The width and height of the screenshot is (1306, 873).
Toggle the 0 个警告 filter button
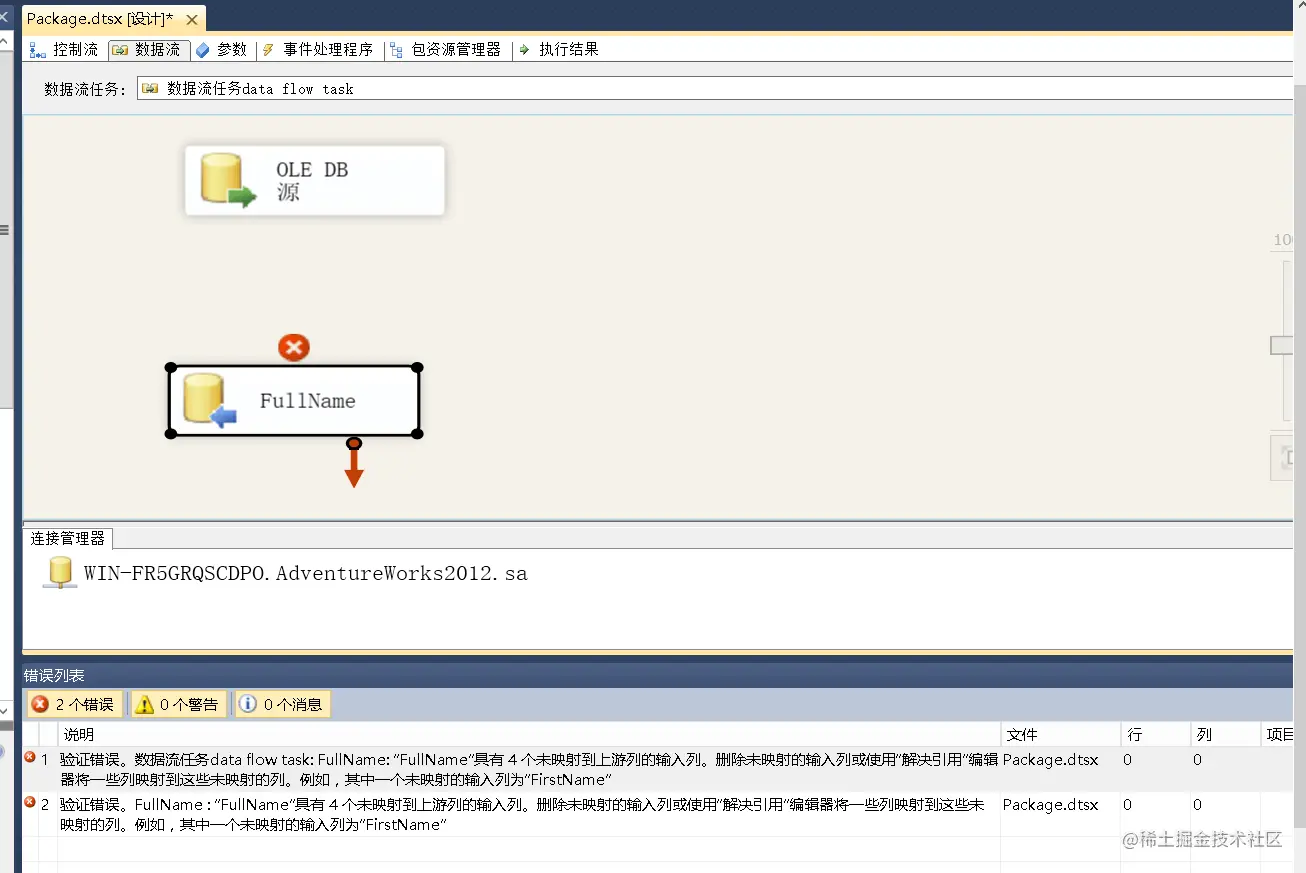178,704
